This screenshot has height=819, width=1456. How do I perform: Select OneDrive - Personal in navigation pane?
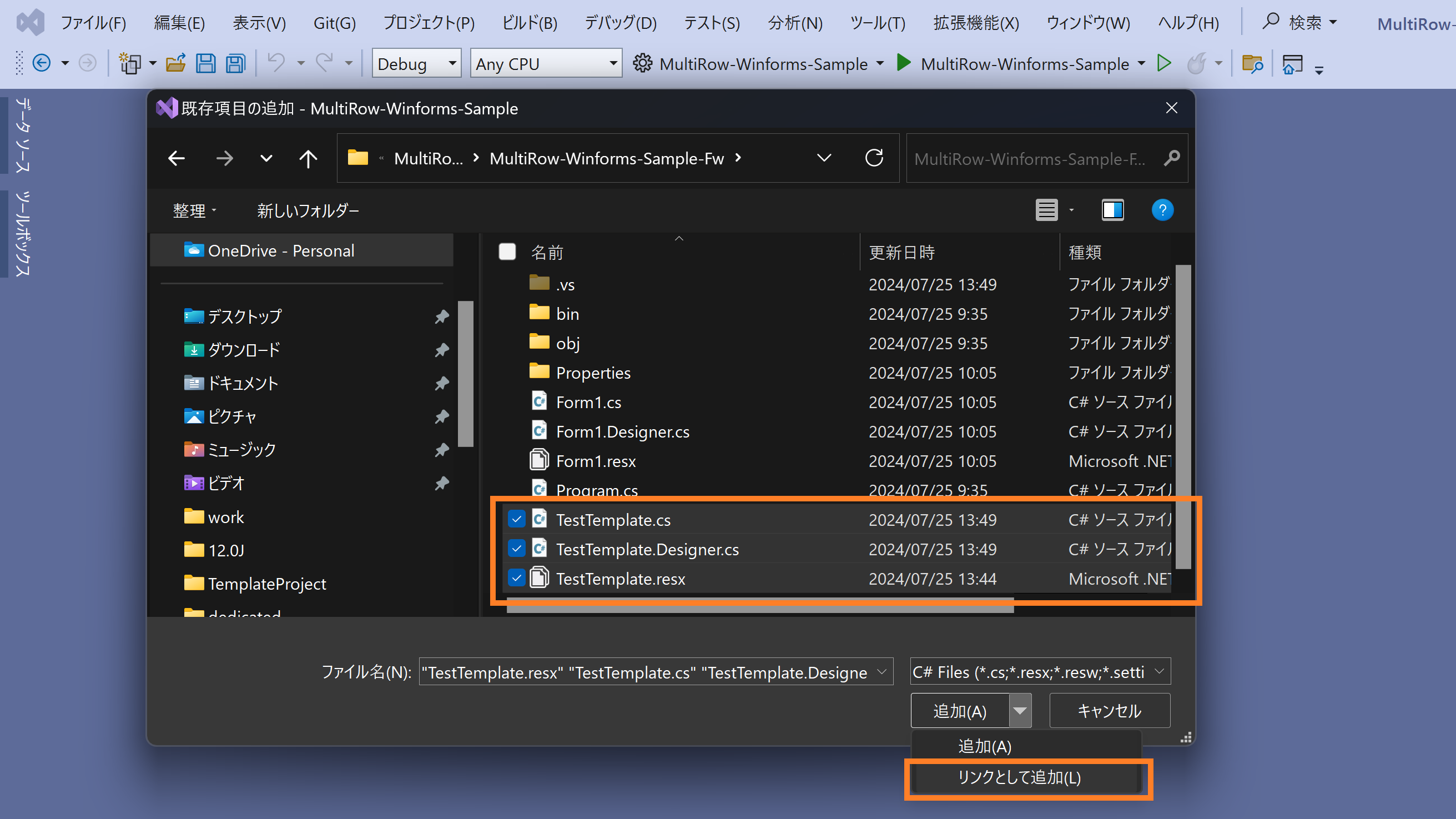302,250
